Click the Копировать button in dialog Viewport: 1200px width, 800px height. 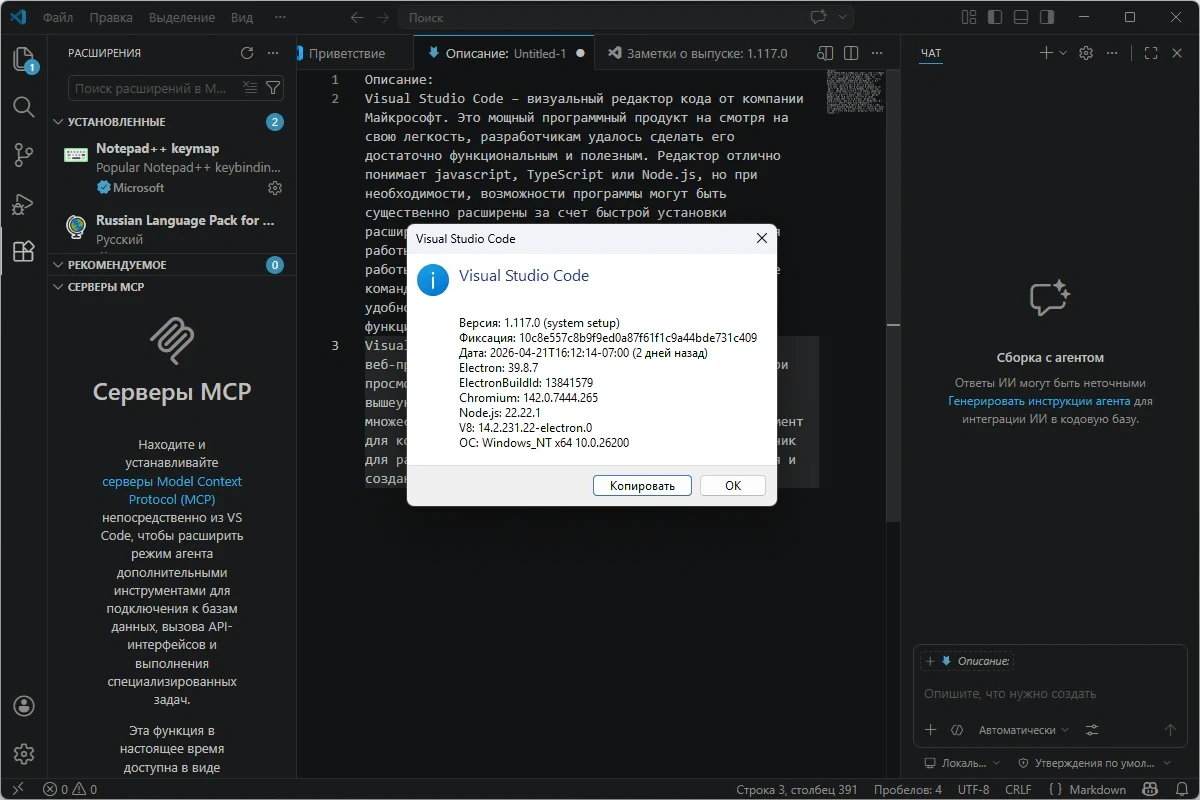coord(641,485)
